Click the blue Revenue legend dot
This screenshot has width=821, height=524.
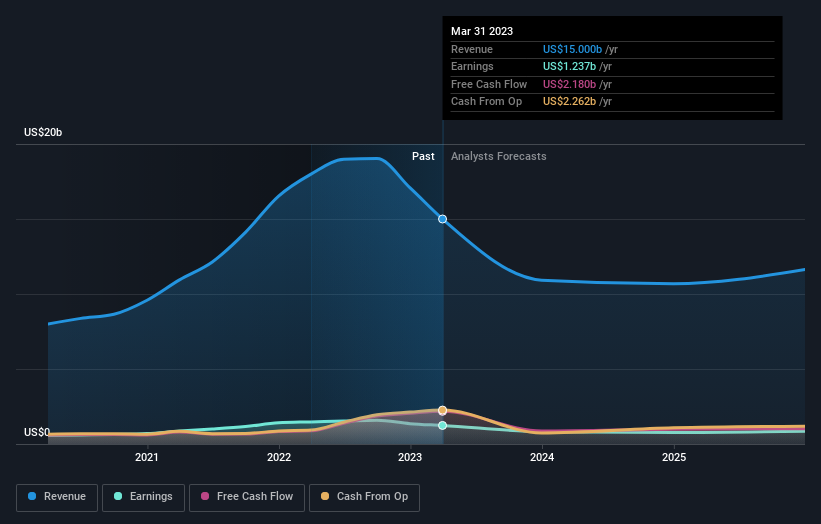click(32, 496)
